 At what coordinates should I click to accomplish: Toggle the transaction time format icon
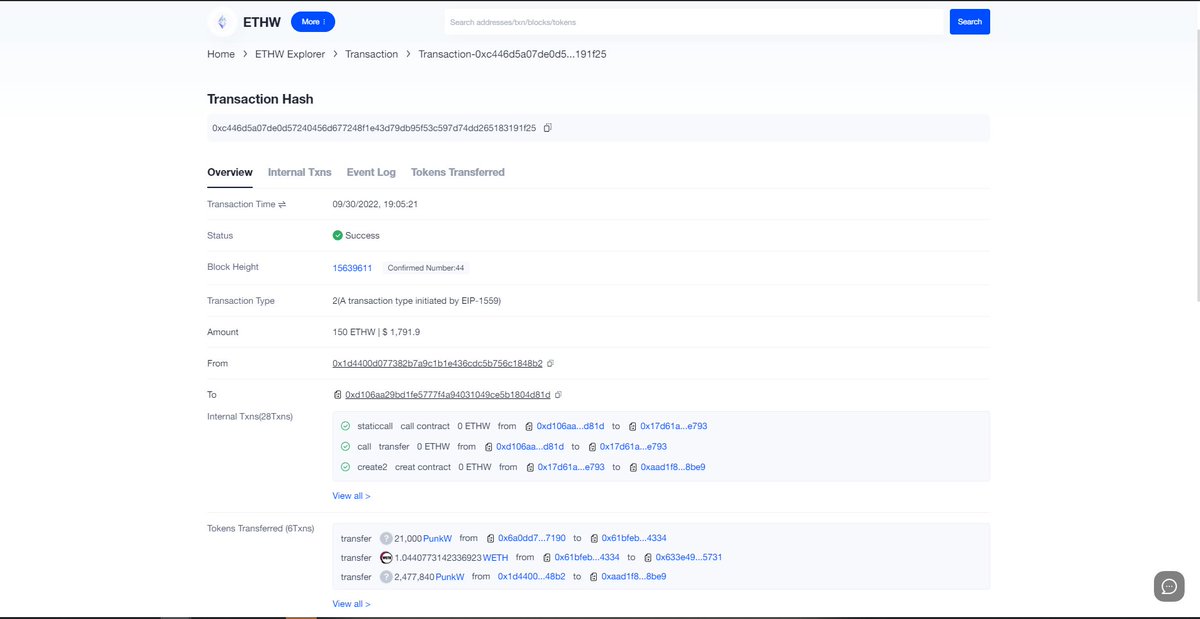282,204
